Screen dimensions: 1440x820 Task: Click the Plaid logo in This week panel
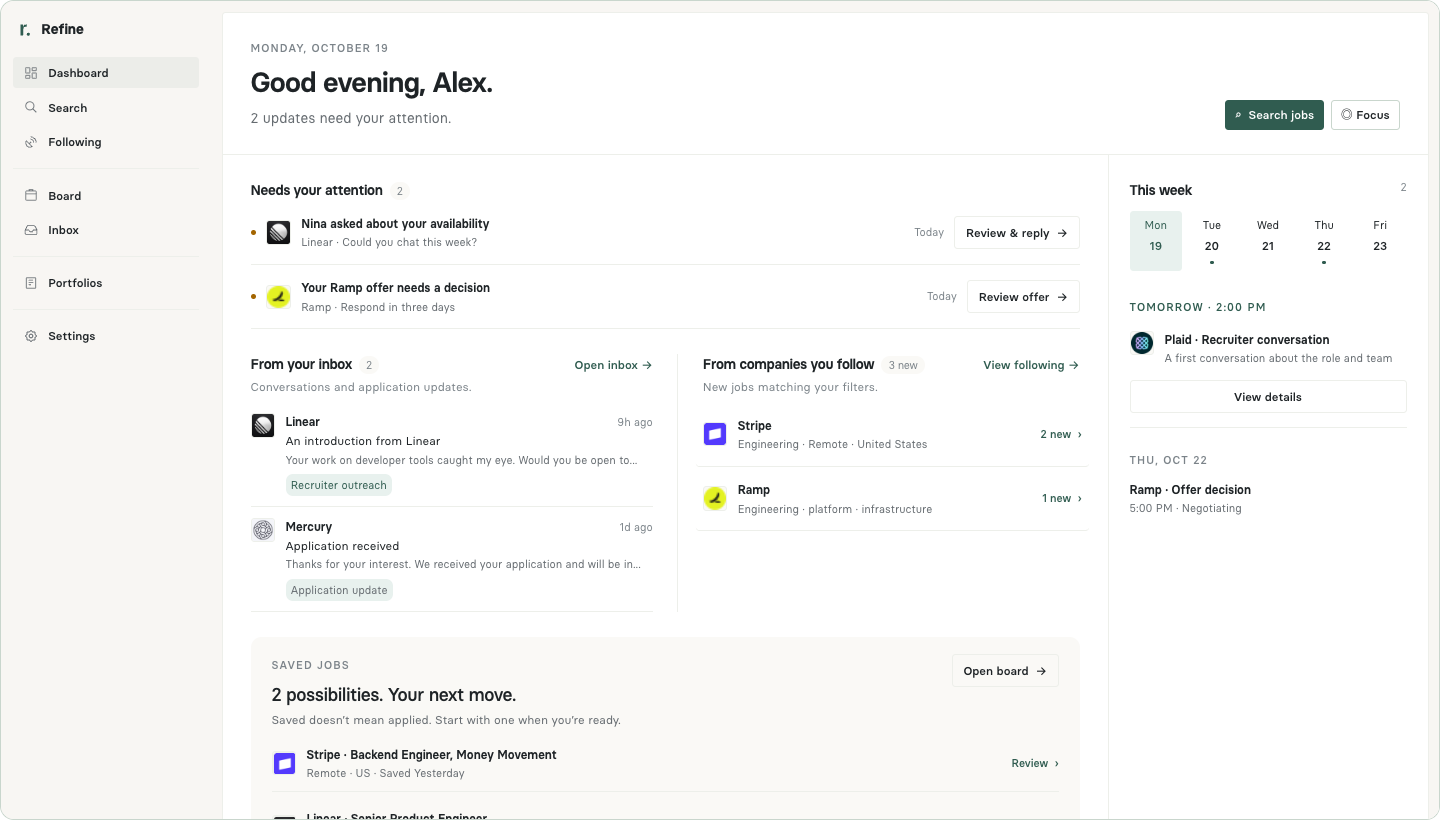(1142, 343)
